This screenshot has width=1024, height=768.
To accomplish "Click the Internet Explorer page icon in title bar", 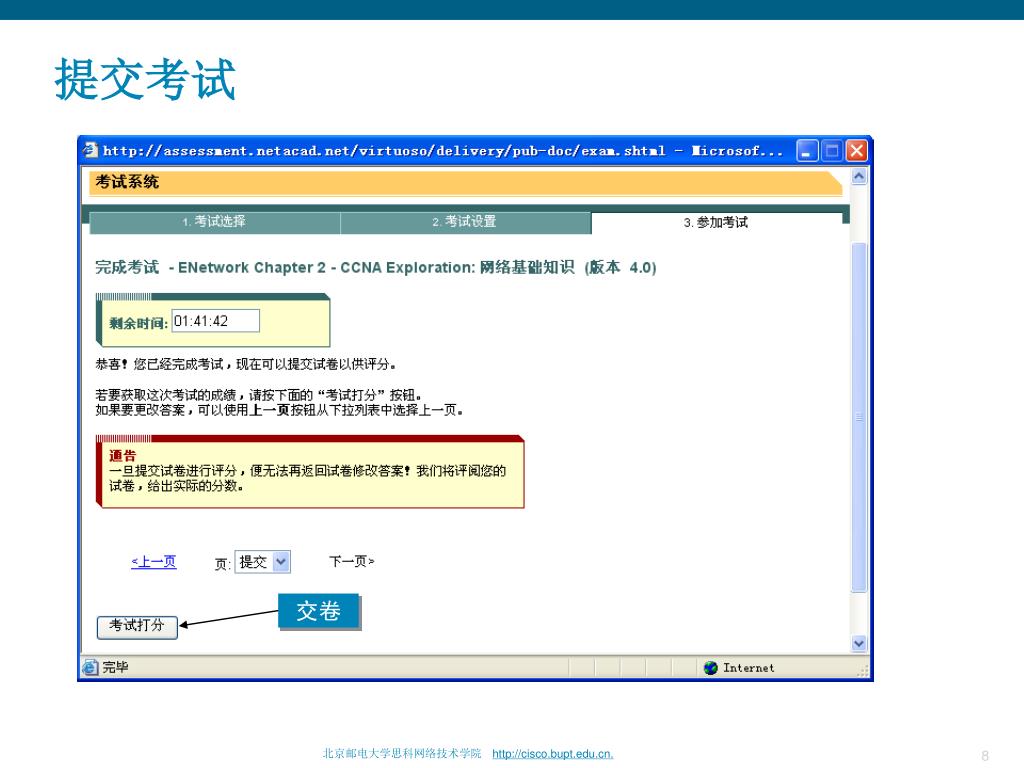I will 91,150.
